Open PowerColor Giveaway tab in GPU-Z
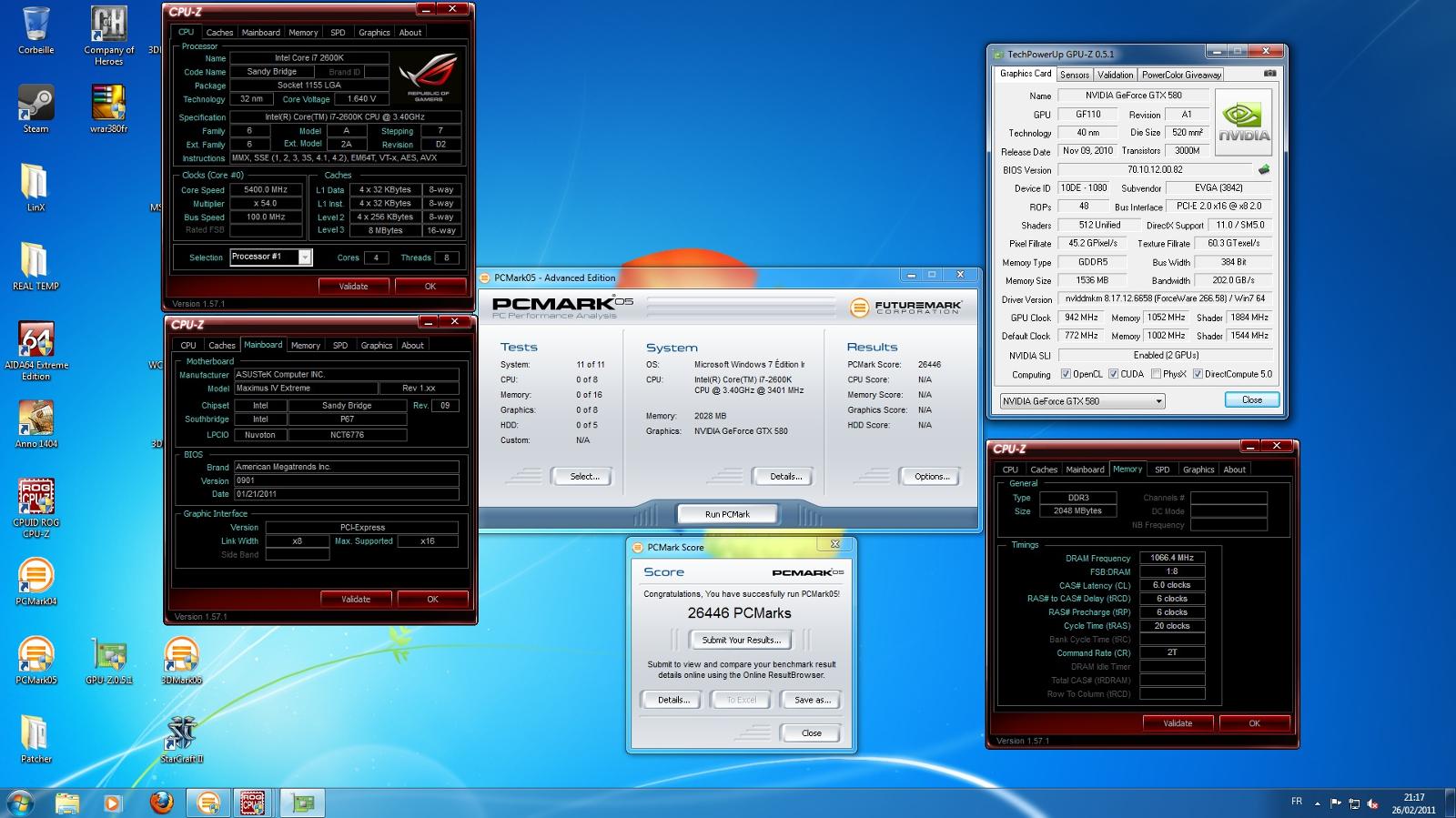 click(x=1181, y=75)
